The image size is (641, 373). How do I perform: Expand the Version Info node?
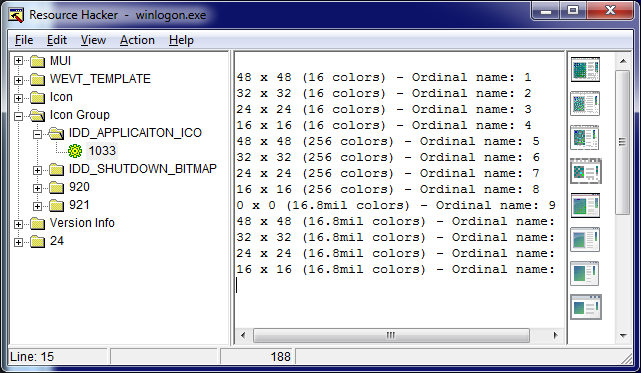point(18,224)
